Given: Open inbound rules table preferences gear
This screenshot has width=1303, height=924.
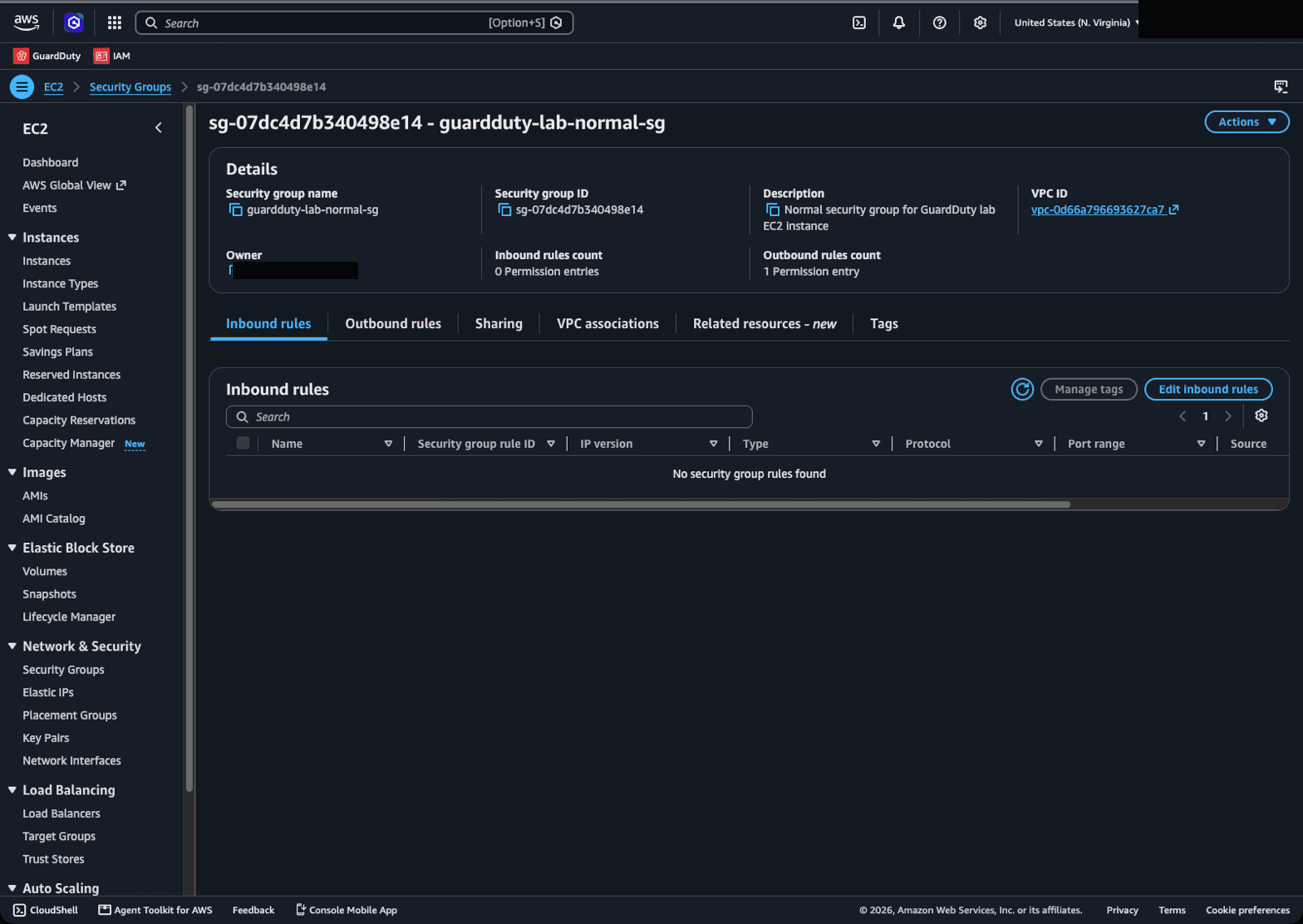Looking at the screenshot, I should (x=1261, y=415).
